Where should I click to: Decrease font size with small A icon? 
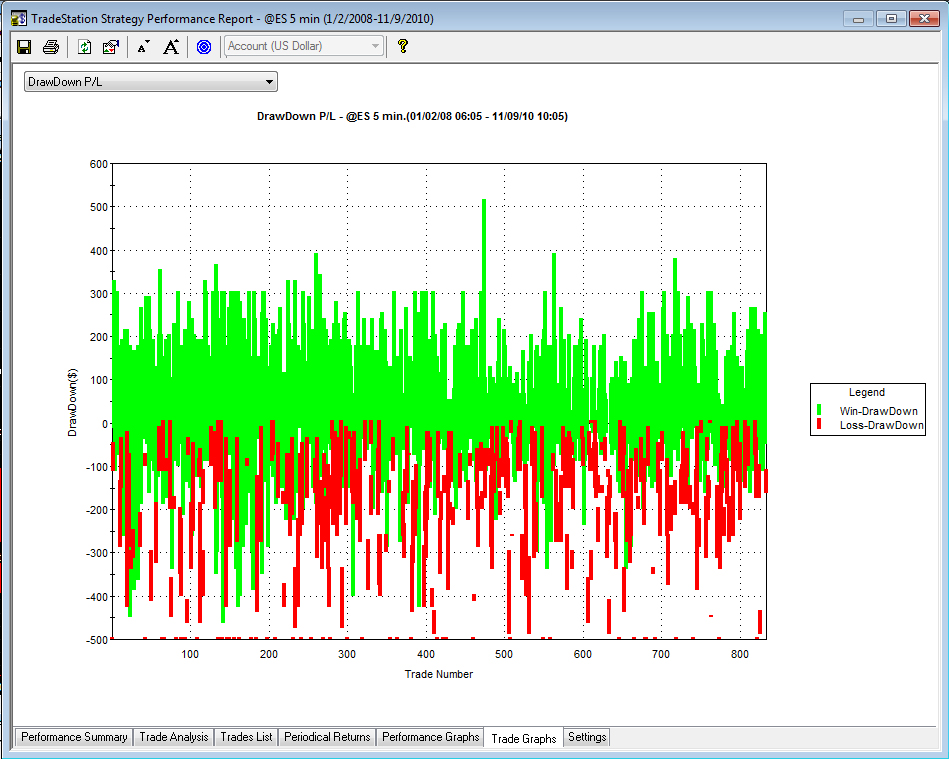[x=143, y=47]
